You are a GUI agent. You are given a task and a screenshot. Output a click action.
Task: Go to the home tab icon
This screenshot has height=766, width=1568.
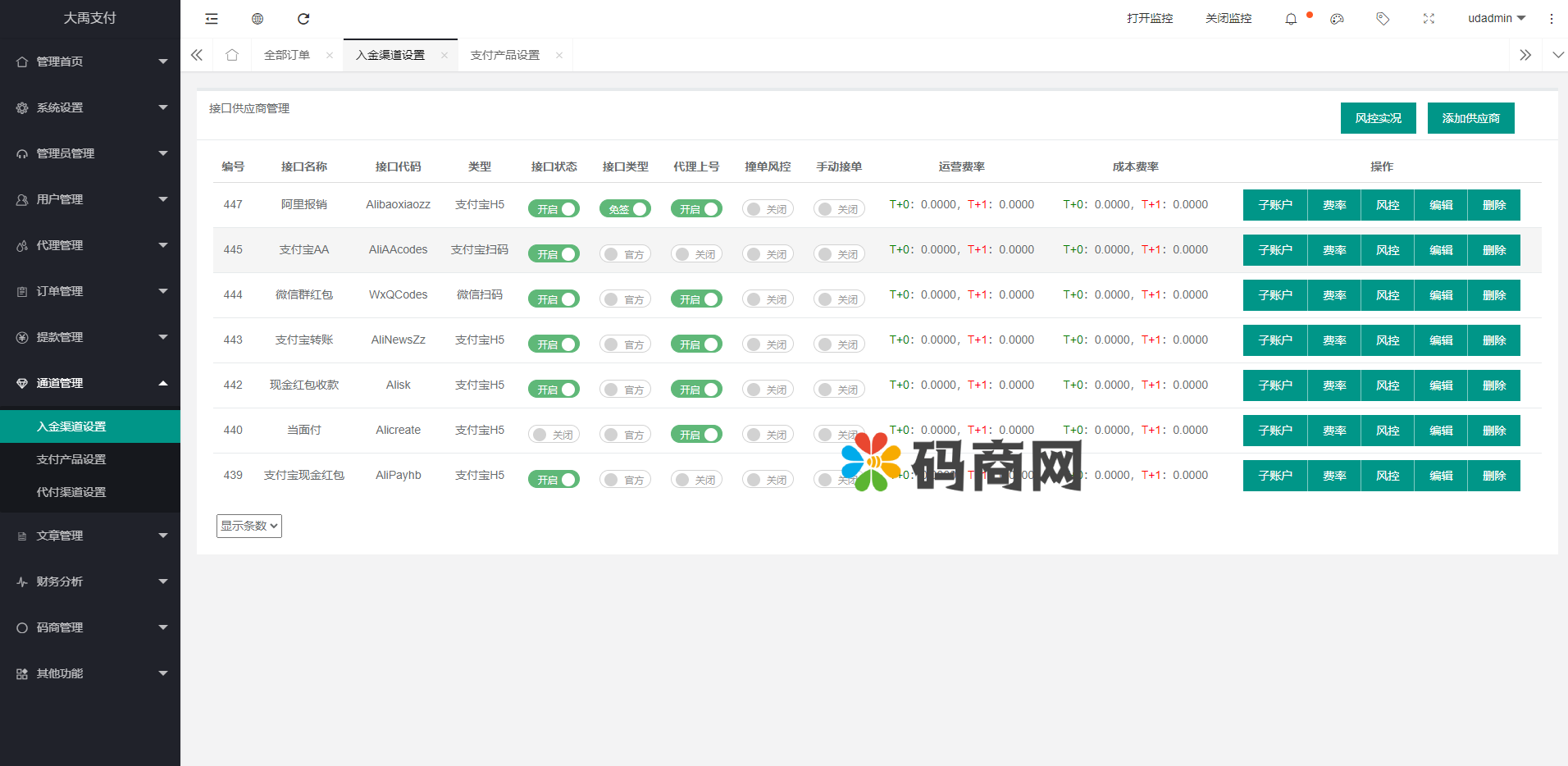coord(232,55)
